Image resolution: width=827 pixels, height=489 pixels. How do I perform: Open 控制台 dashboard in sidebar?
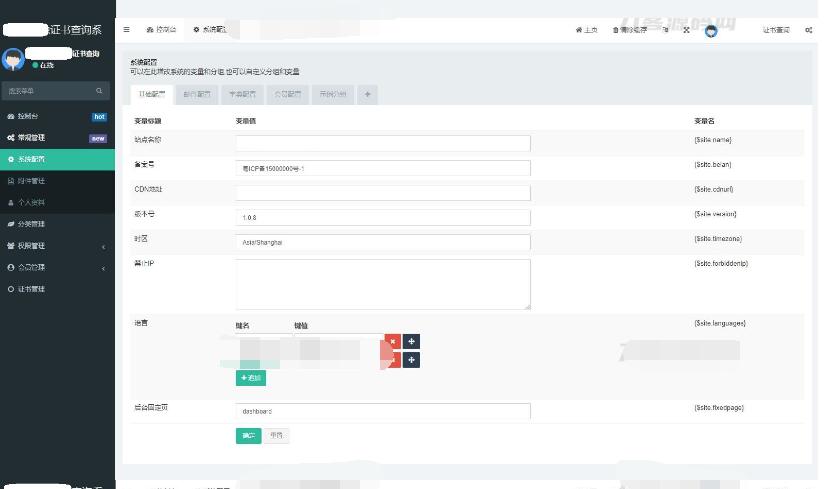(x=57, y=116)
